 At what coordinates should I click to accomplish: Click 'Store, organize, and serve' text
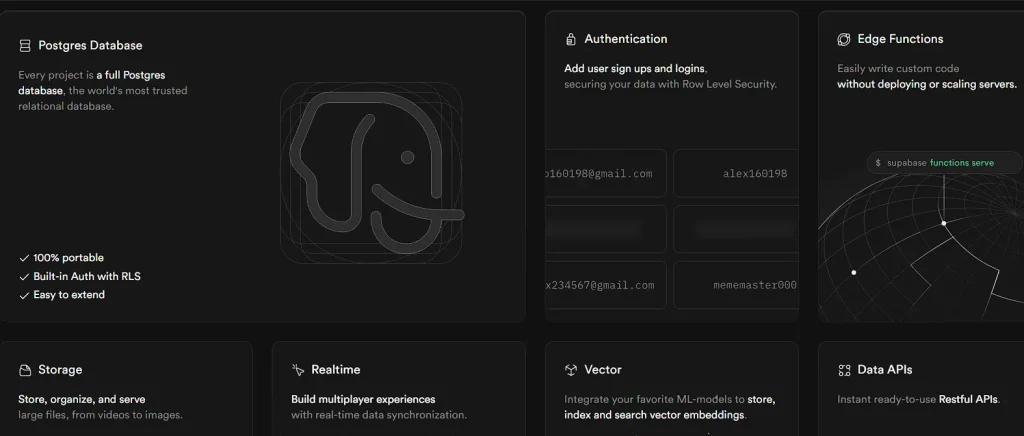[x=82, y=399]
